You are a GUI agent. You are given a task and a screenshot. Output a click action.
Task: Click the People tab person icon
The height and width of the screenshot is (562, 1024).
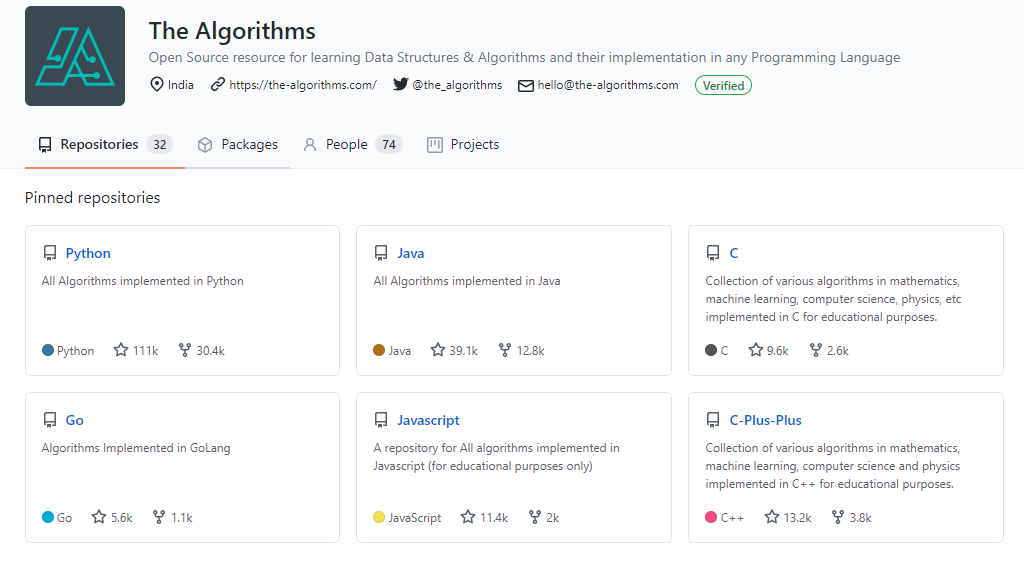point(310,145)
